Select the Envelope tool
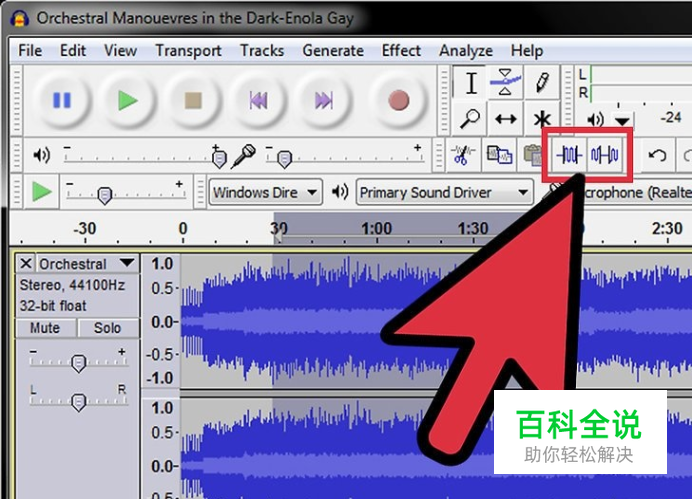692x499 pixels. coord(505,83)
